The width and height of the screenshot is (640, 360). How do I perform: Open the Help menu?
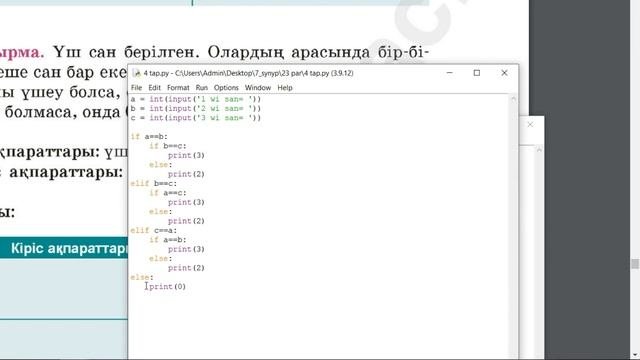click(x=285, y=88)
